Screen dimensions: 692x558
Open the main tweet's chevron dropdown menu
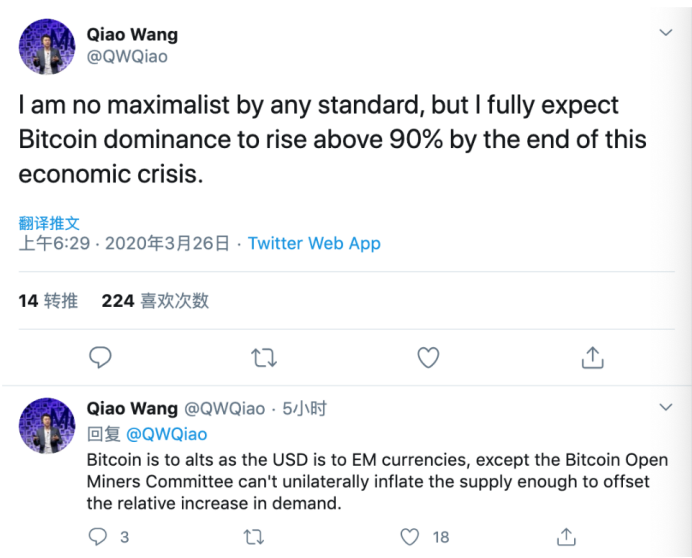coord(666,32)
